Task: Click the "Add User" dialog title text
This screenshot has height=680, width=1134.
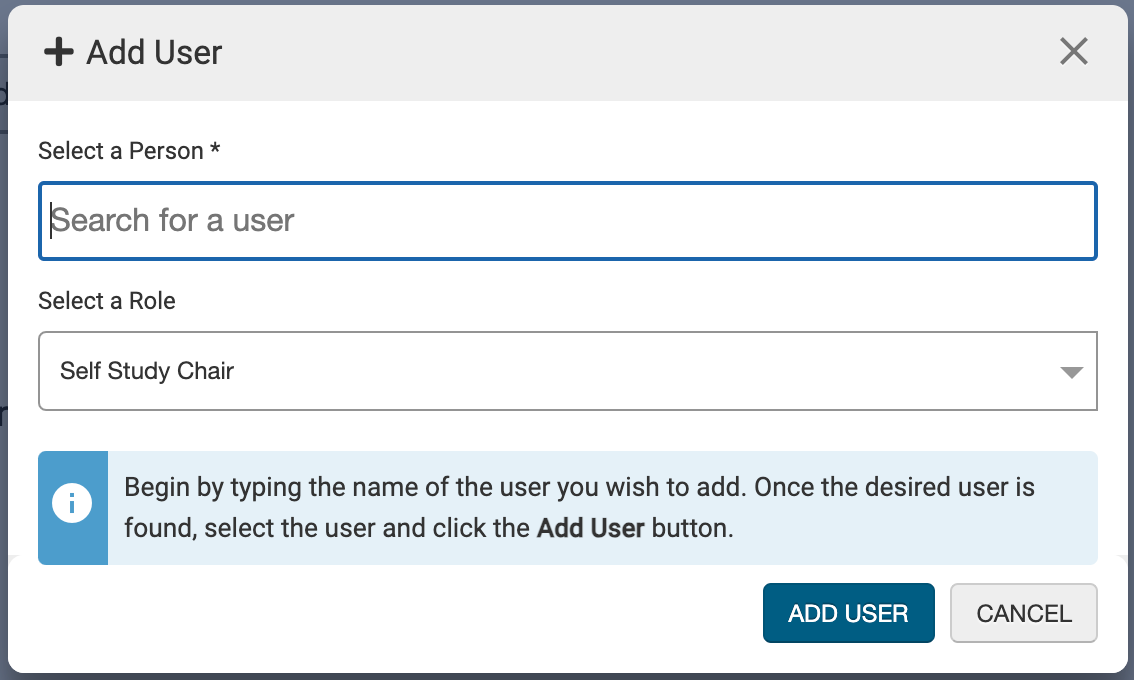Action: [x=154, y=52]
